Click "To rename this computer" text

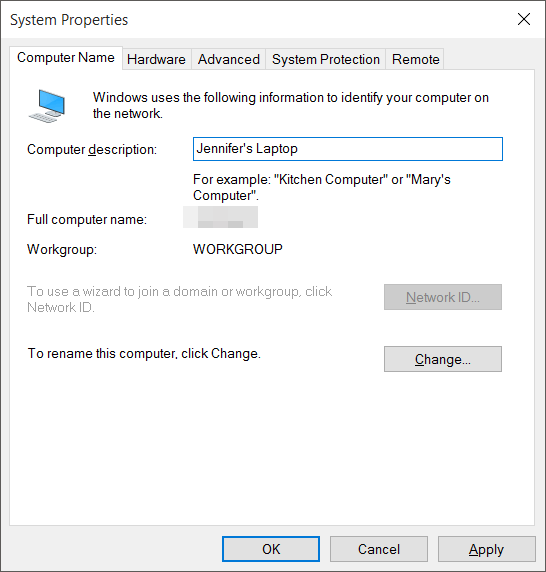tap(144, 353)
